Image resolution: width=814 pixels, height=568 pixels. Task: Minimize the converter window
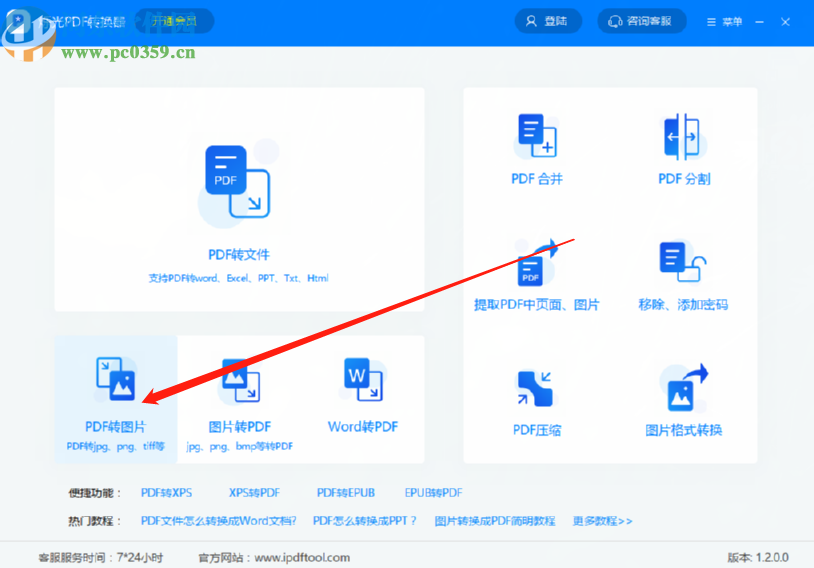[759, 22]
